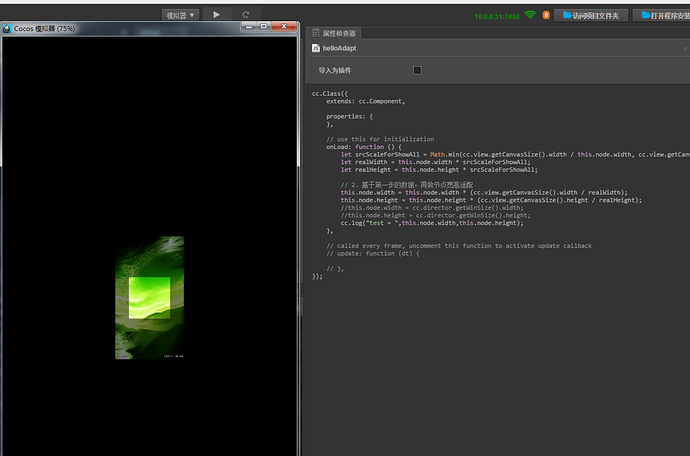690x456 pixels.
Task: Minimize the Cocos simulator window
Action: (249, 26)
